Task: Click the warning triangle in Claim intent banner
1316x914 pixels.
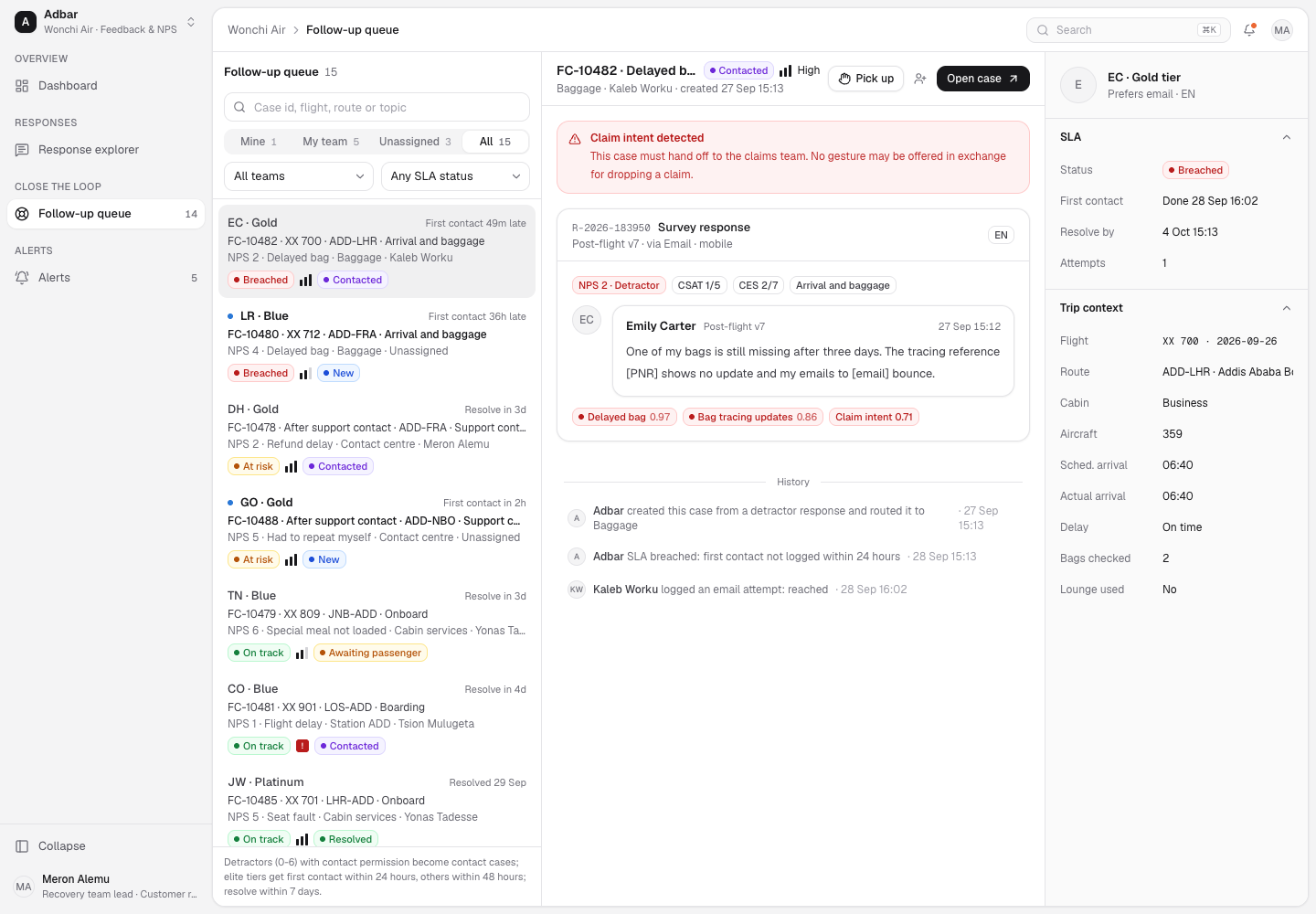Action: click(x=575, y=139)
